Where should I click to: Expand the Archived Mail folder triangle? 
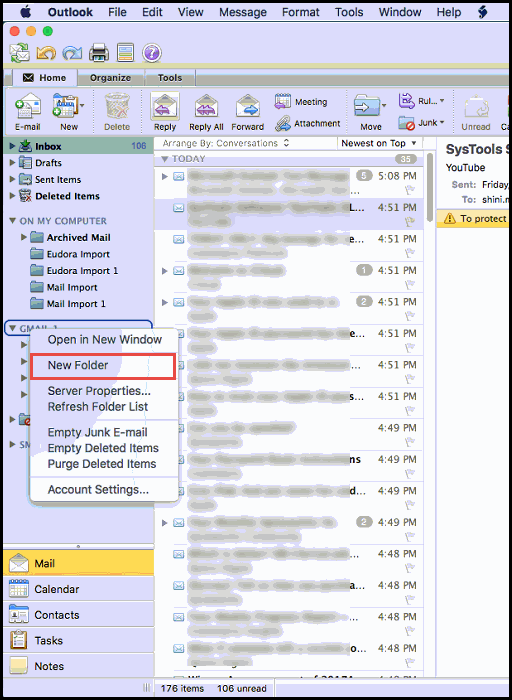pyautogui.click(x=24, y=238)
